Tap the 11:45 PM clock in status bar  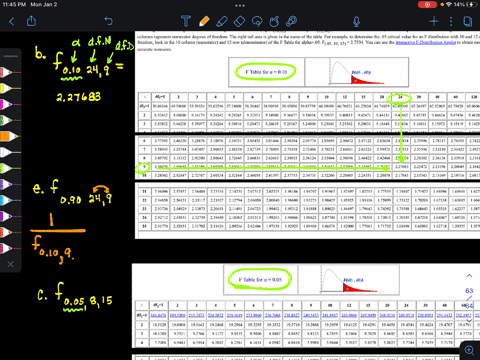(14, 5)
